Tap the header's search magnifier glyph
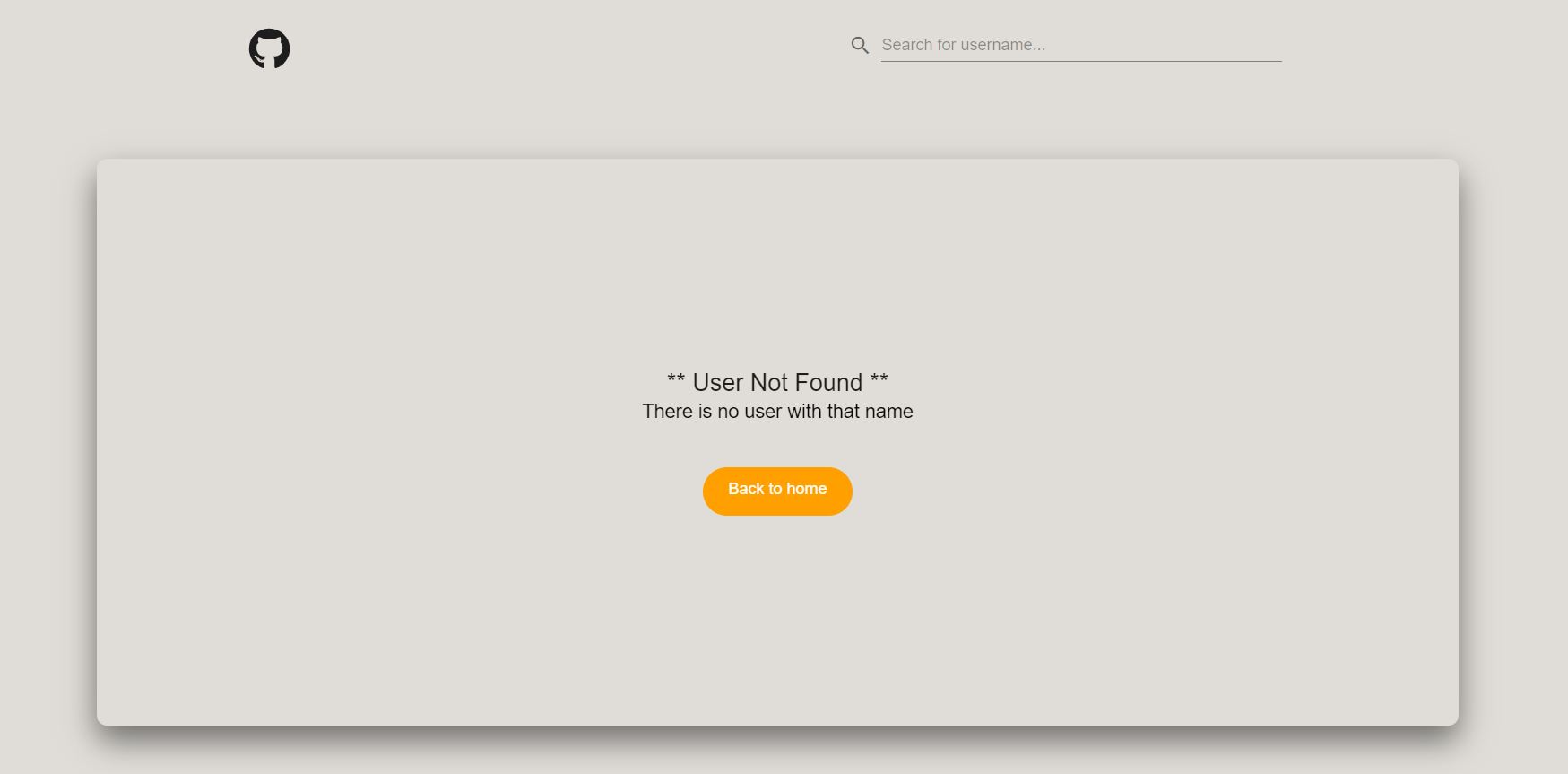This screenshot has width=1568, height=774. click(x=860, y=45)
